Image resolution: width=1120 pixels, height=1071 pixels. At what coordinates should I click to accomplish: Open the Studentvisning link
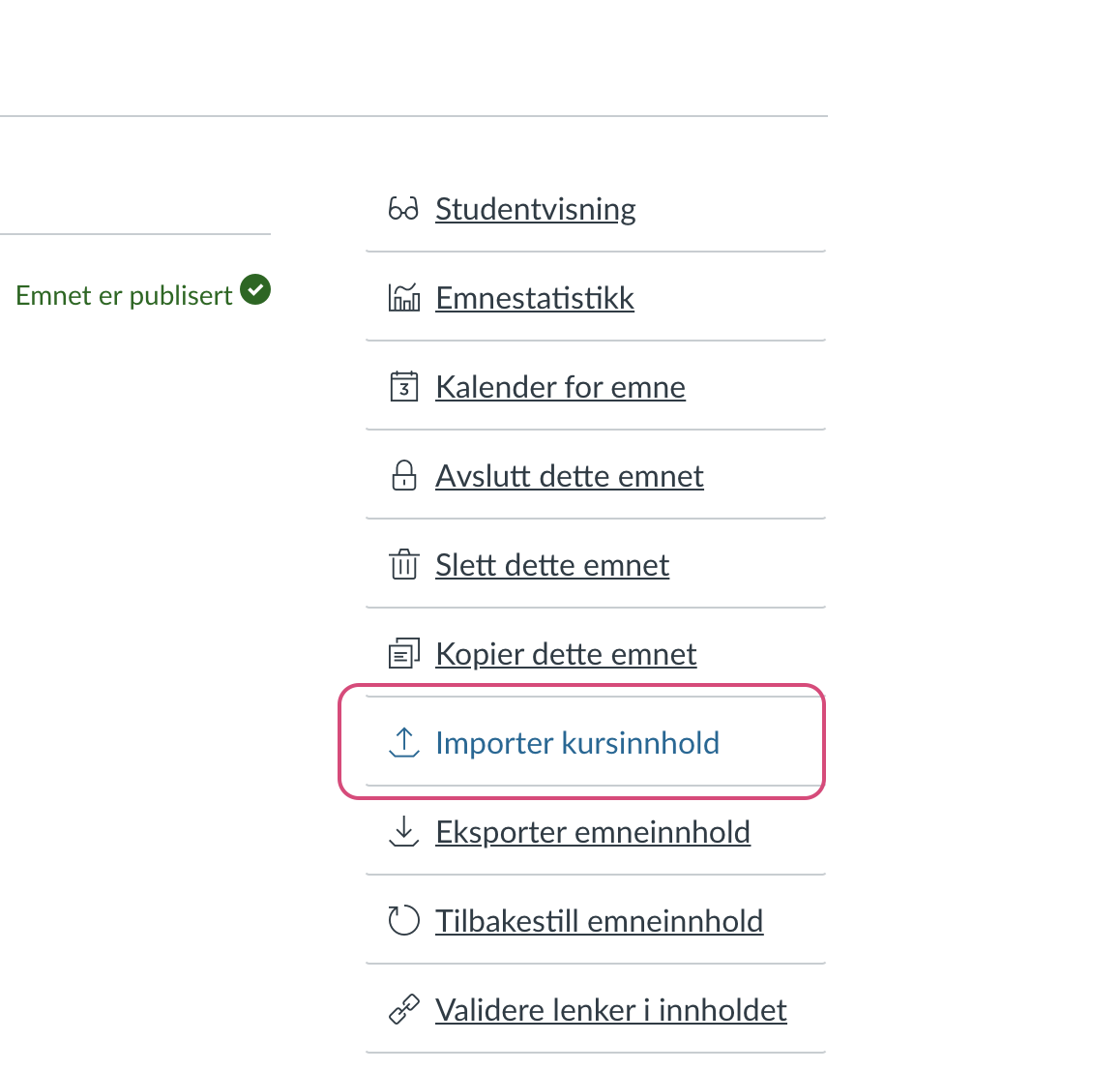[535, 209]
